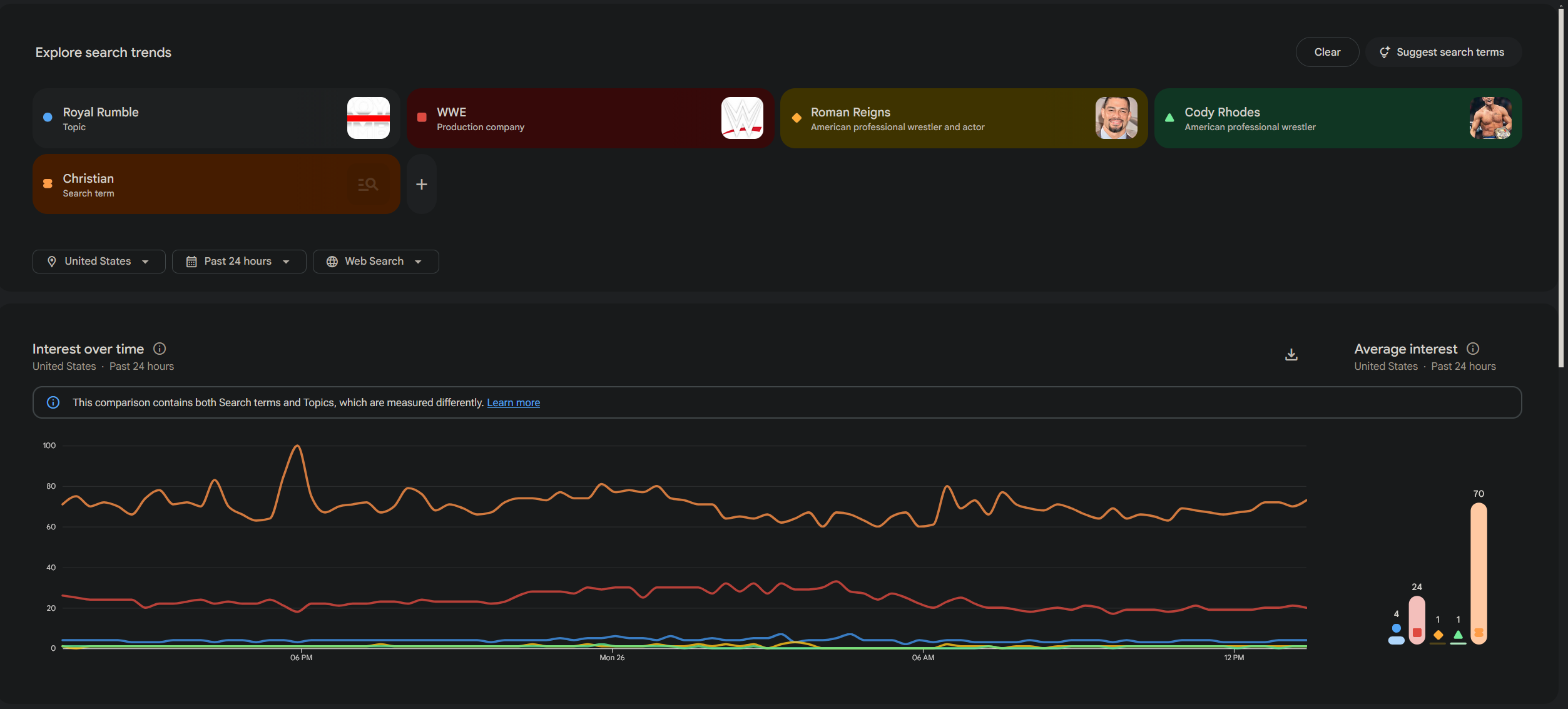Screen dimensions: 1568x709
Task: Select the Christian search term card
Action: [188, 185]
